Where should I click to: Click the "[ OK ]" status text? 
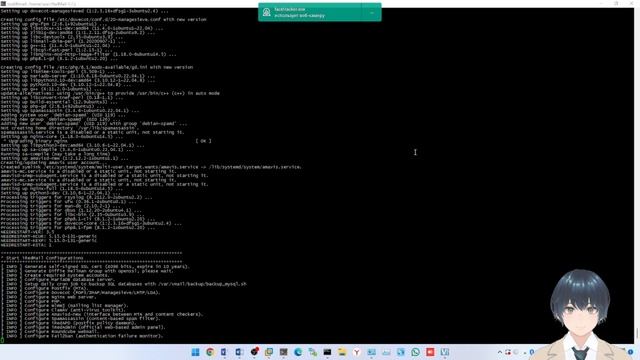[x=203, y=141]
